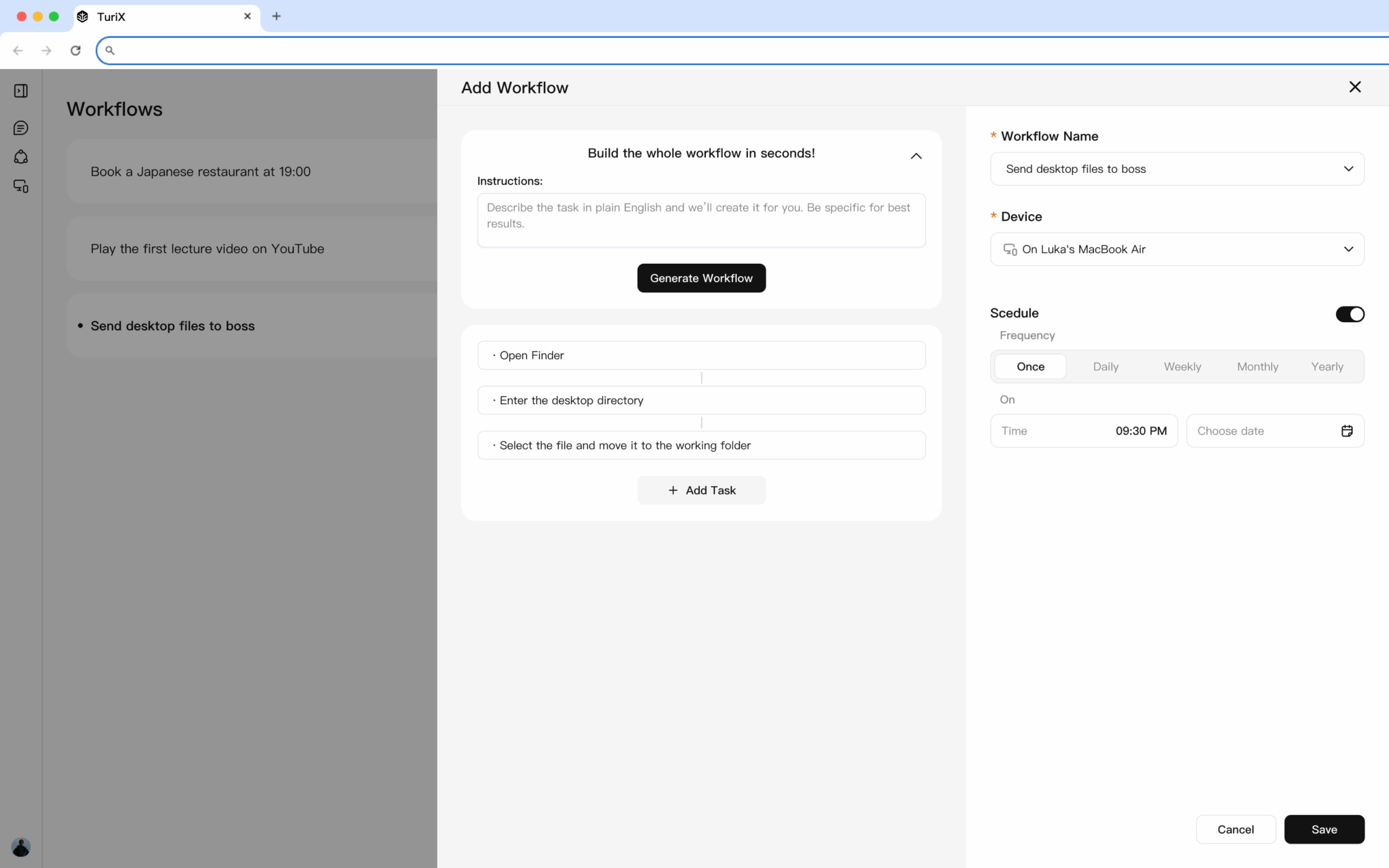1389x868 pixels.
Task: Open the Workflow Name dropdown
Action: click(1177, 169)
